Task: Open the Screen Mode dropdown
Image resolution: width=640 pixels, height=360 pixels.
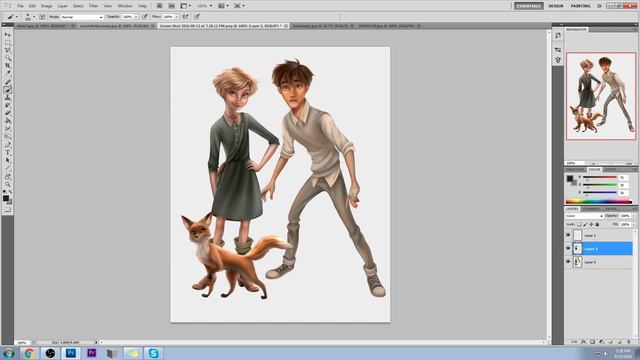Action: tap(239, 6)
